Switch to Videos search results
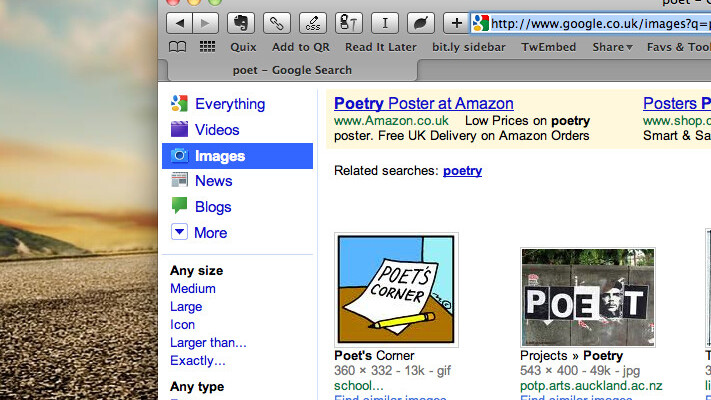This screenshot has width=711, height=400. pyautogui.click(x=217, y=130)
